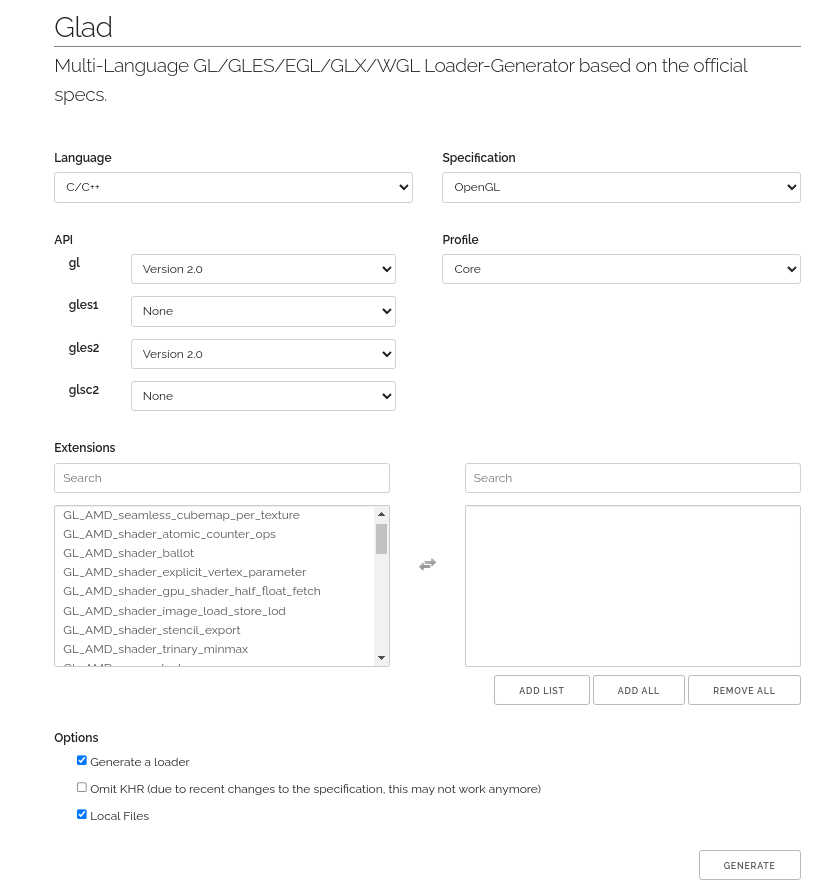This screenshot has width=838, height=891.
Task: Click the right extensions search field
Action: click(x=632, y=478)
